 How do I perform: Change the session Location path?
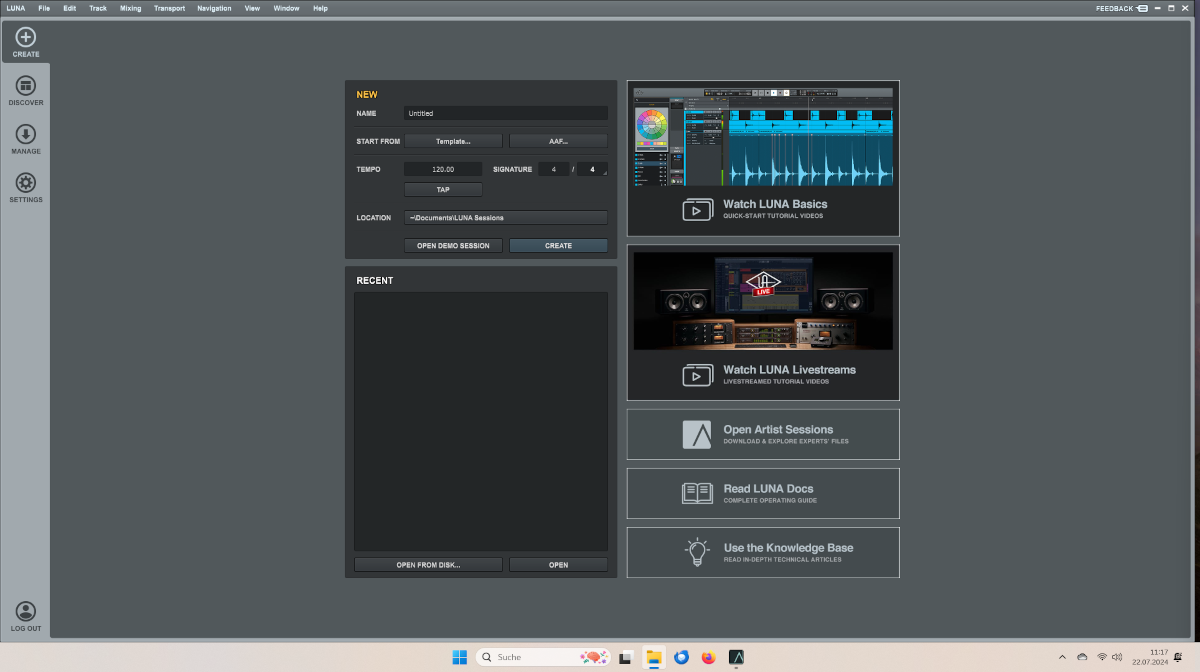tap(506, 217)
